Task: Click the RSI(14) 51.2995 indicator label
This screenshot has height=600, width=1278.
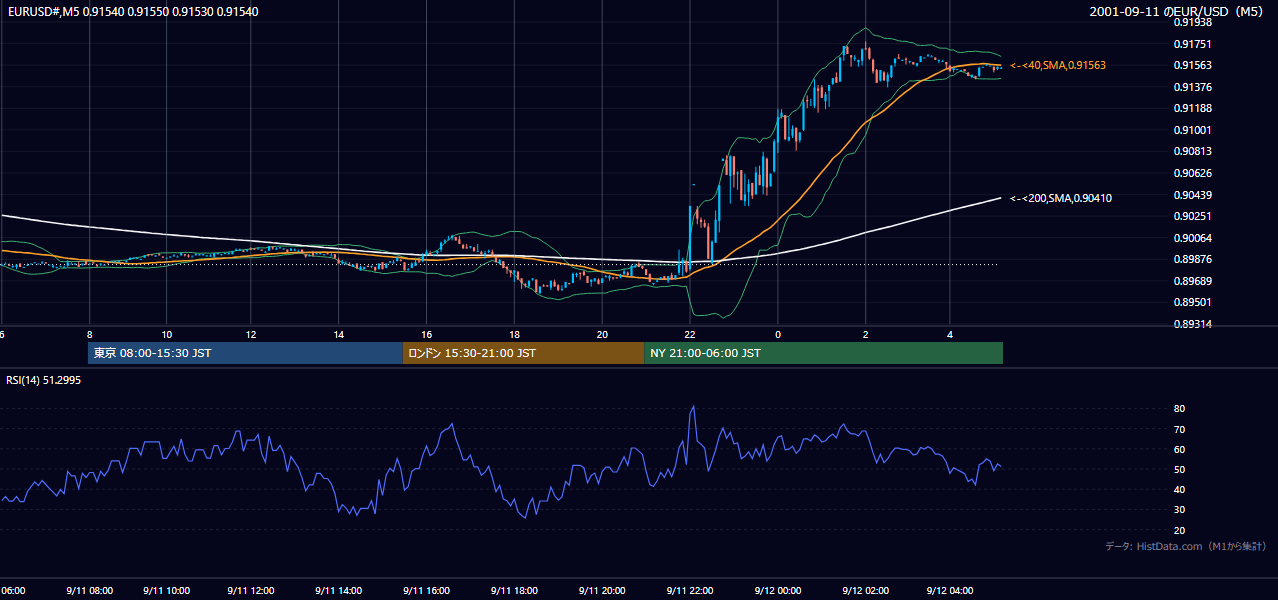Action: [x=42, y=380]
